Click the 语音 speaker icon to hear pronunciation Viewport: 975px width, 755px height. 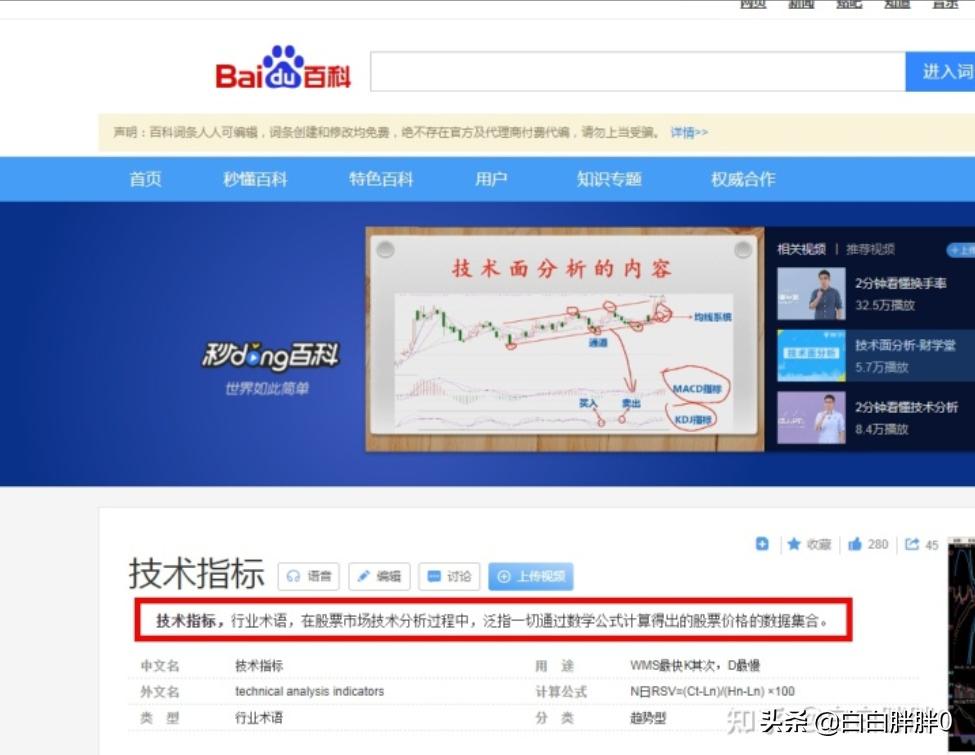point(307,576)
